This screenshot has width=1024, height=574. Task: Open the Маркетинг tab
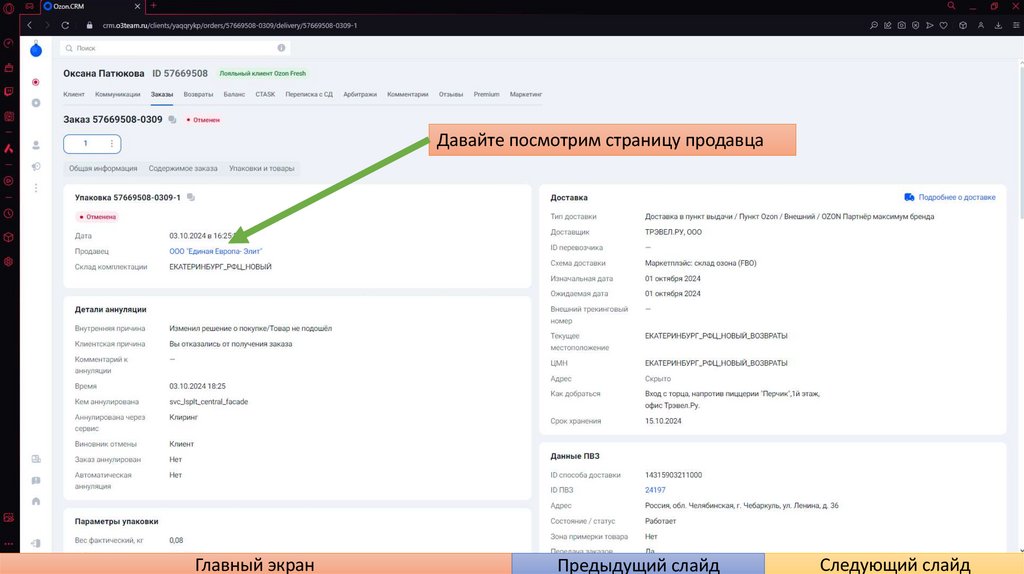pyautogui.click(x=526, y=94)
